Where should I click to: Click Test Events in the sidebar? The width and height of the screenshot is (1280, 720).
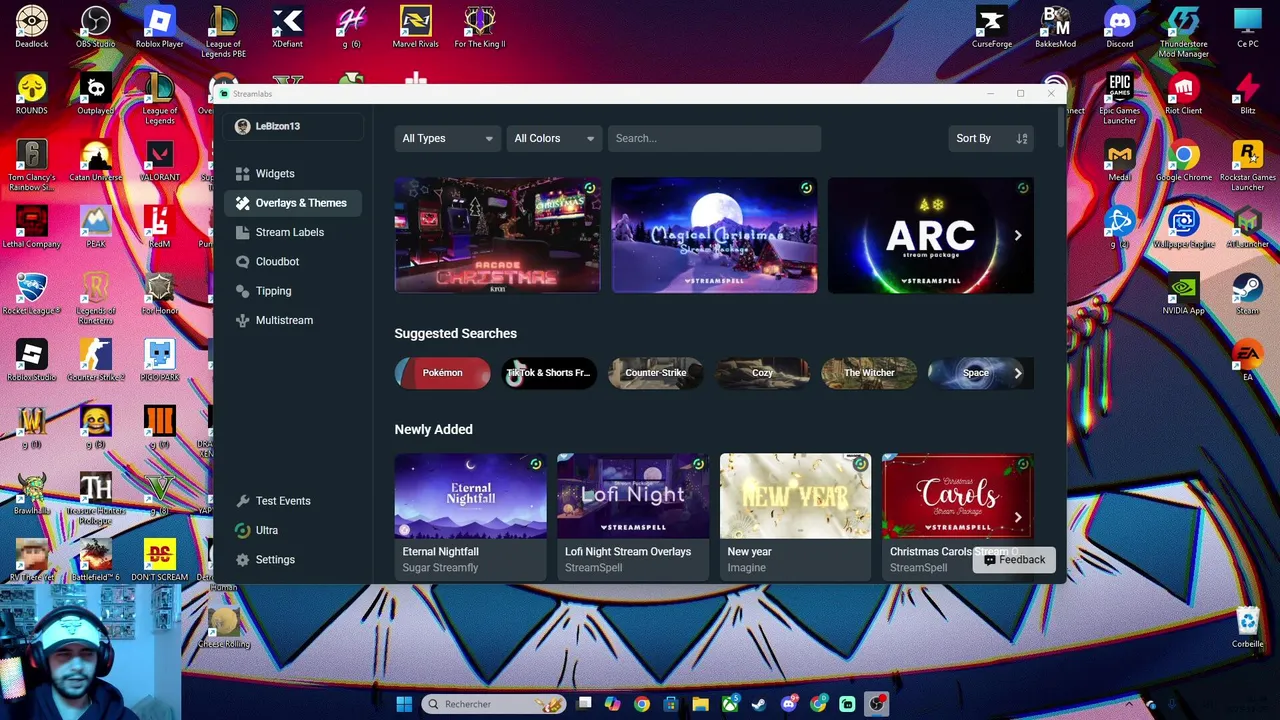[x=283, y=501]
